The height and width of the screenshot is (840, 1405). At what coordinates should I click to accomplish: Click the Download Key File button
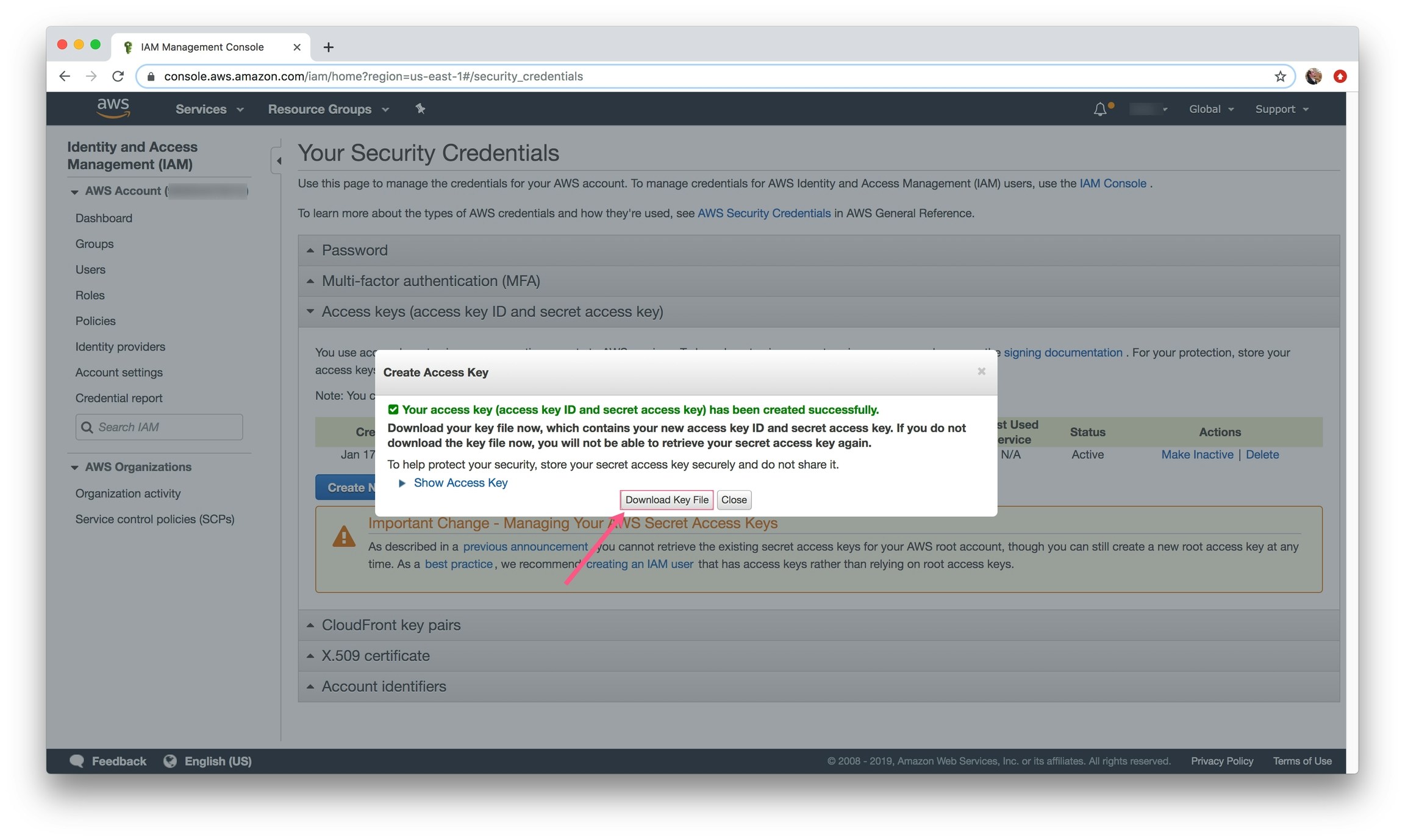click(x=667, y=500)
